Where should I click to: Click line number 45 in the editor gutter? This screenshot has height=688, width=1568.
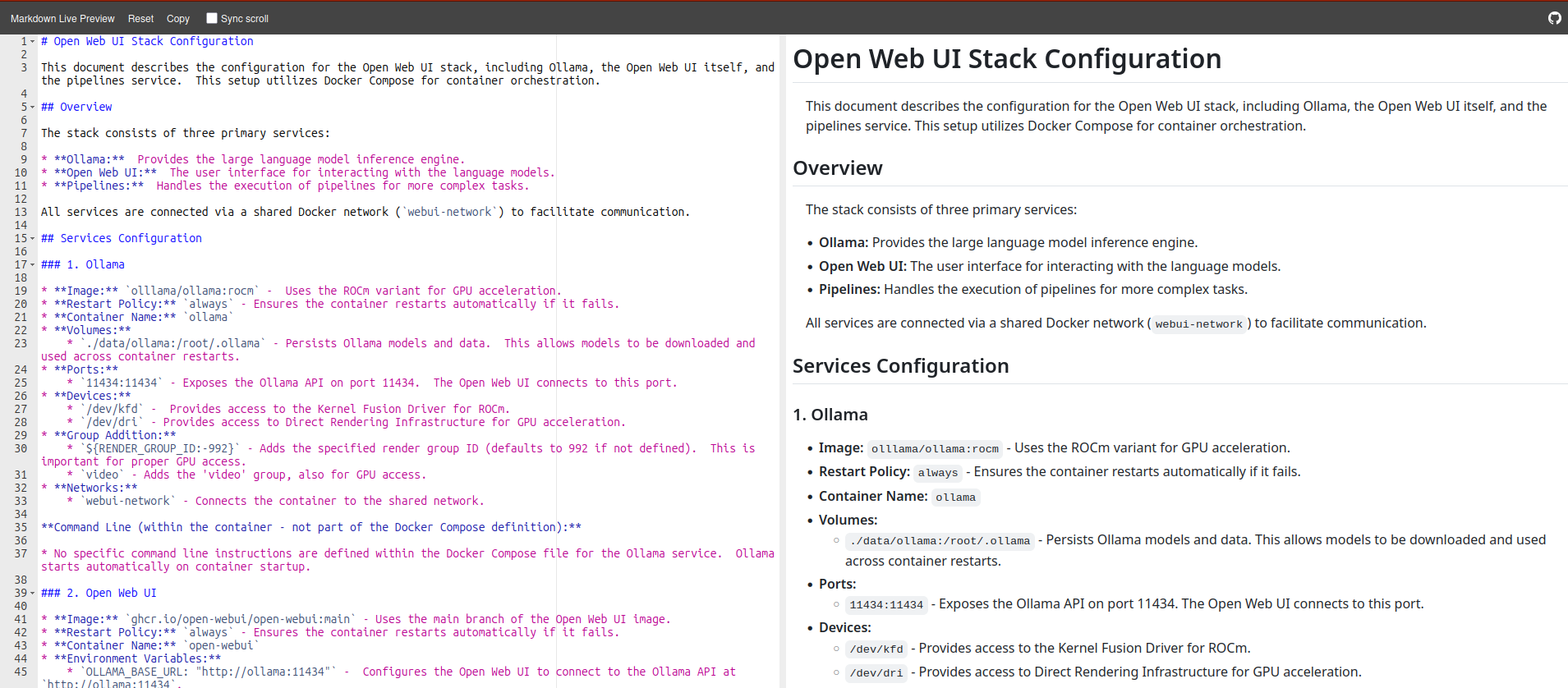coord(21,672)
